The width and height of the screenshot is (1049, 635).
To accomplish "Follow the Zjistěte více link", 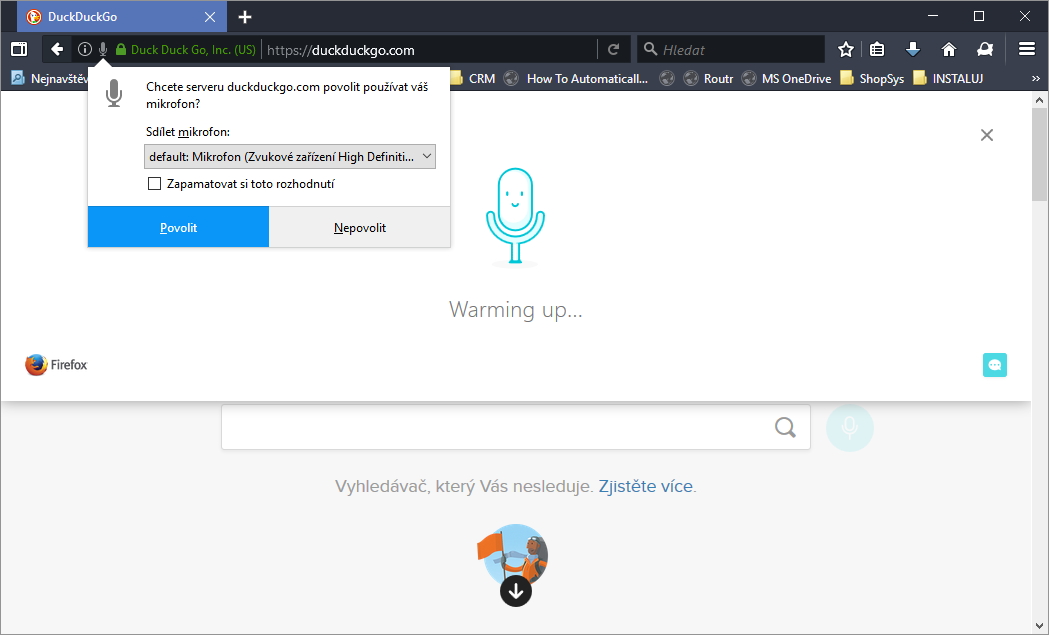I will point(646,486).
